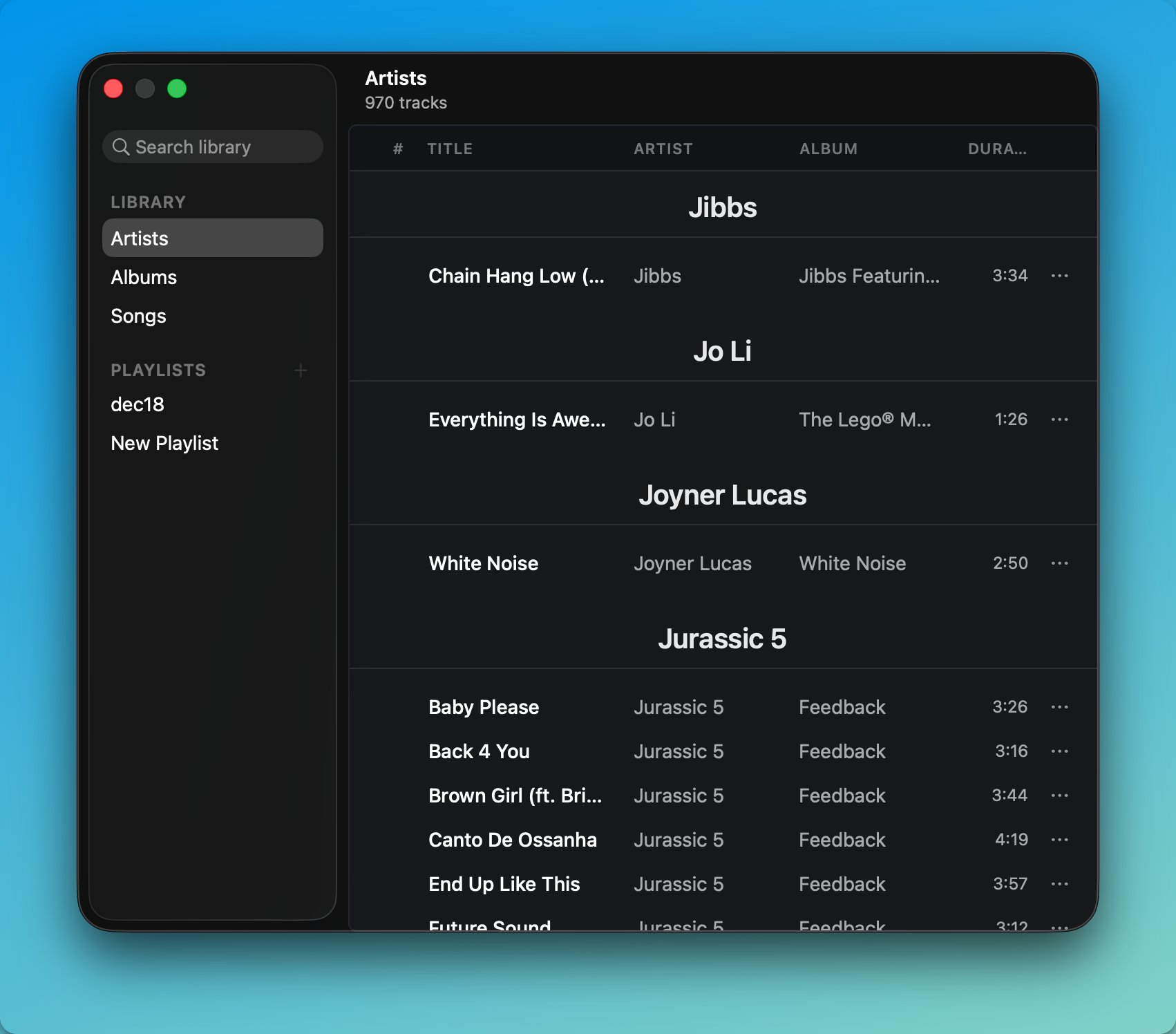Click album The Lego® M...

click(865, 420)
